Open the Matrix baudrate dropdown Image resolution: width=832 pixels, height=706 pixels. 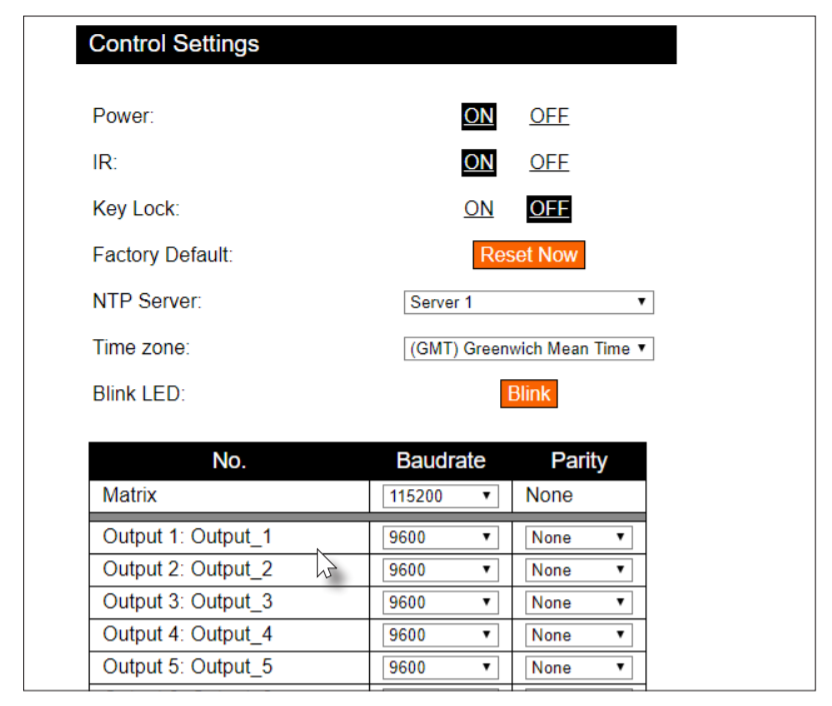pyautogui.click(x=440, y=496)
